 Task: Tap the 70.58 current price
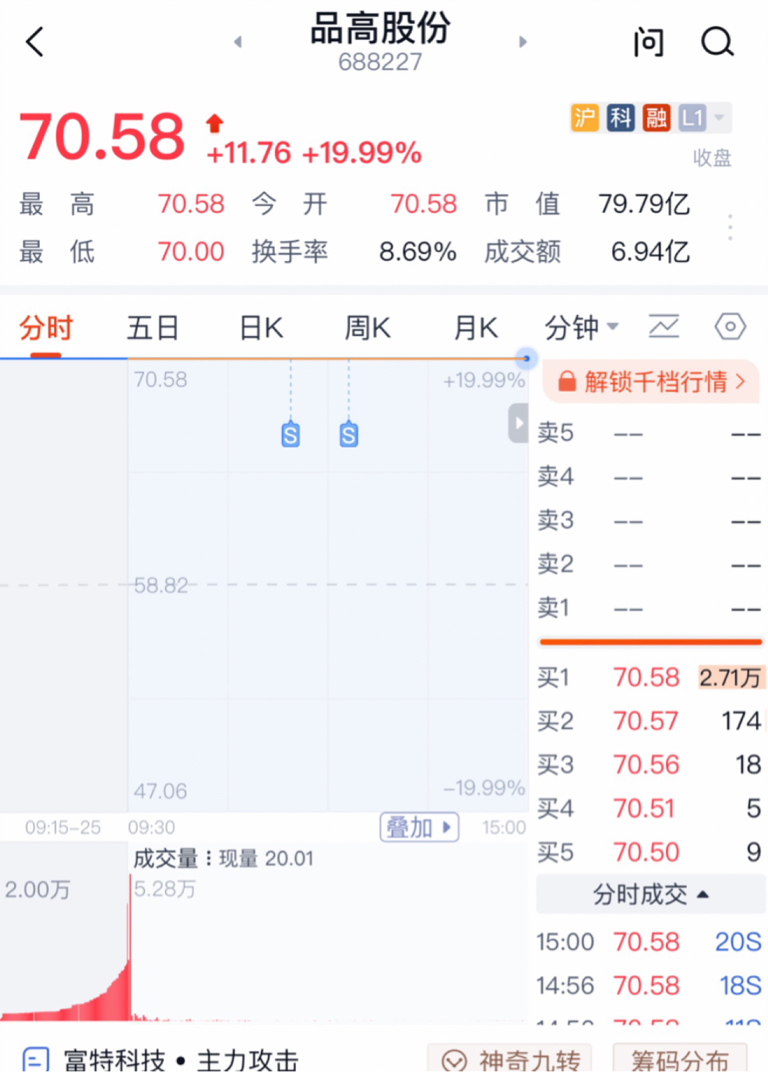(x=102, y=137)
